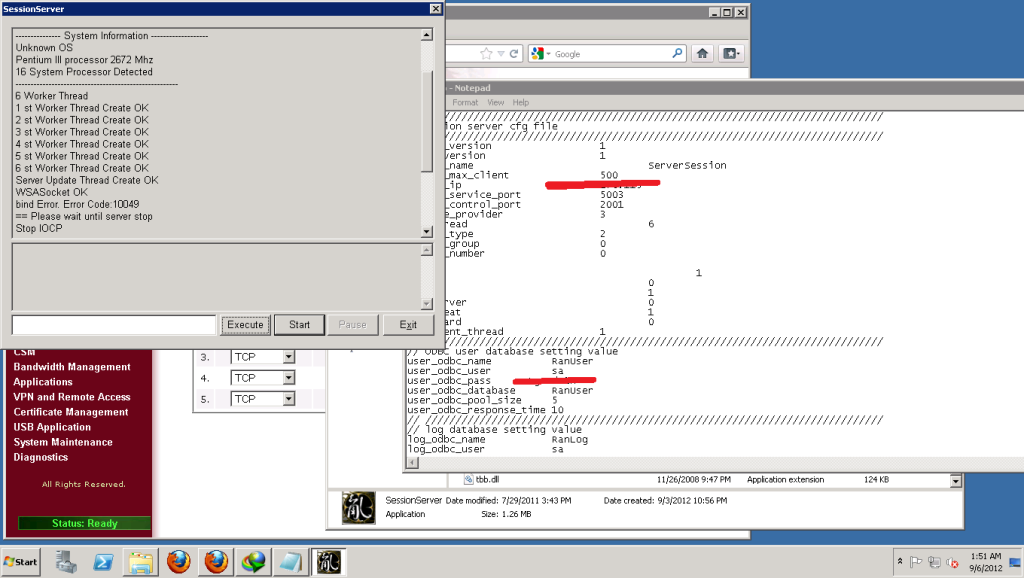1024x578 pixels.
Task: Open the Firefox taskbar icon beside the globe icon
Action: [216, 562]
